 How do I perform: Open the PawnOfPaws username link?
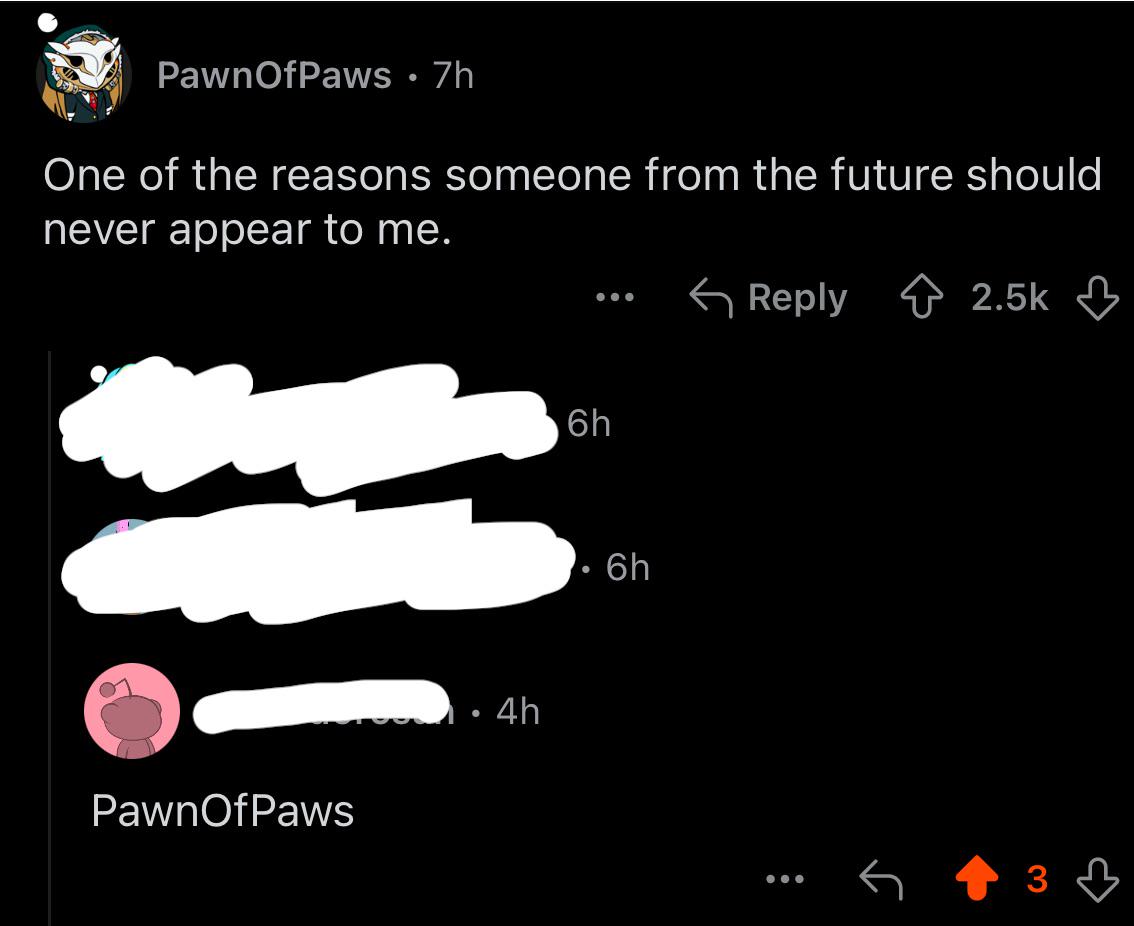[x=274, y=75]
